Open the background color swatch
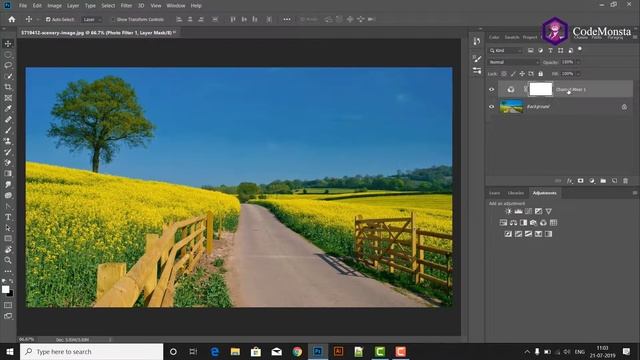Viewport: 640px width, 360px height. pyautogui.click(x=10, y=293)
